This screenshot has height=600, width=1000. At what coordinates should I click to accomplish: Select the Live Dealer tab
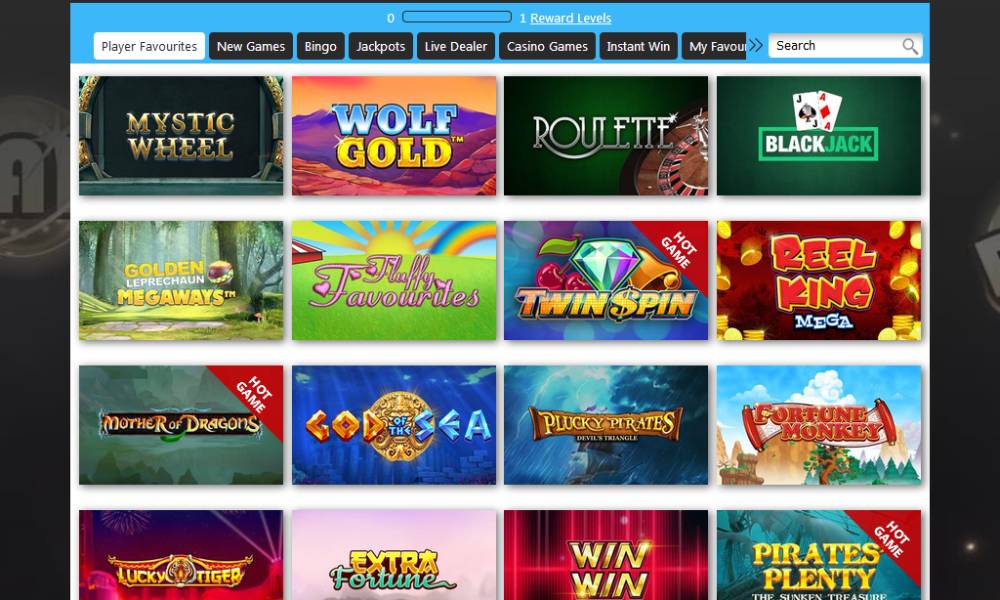click(456, 46)
